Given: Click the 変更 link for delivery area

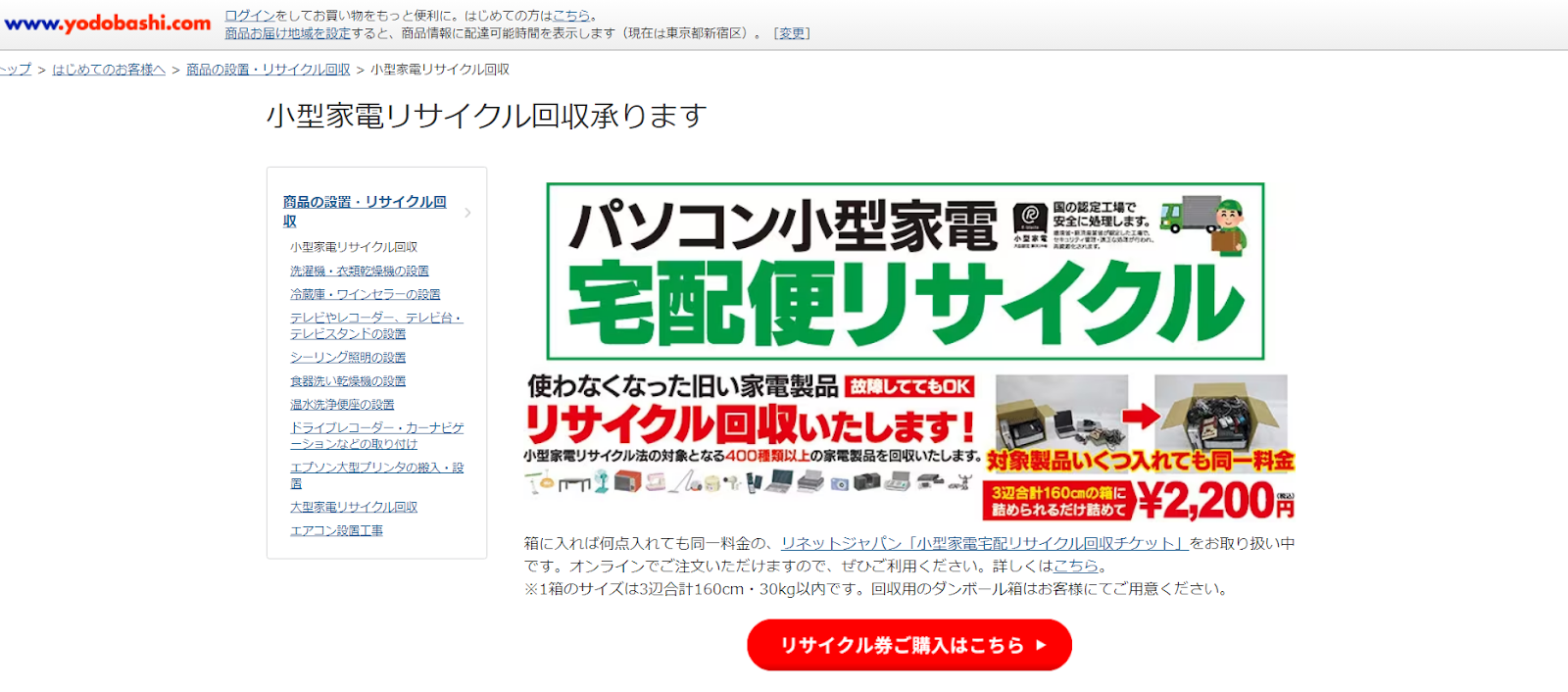Looking at the screenshot, I should pos(791,33).
